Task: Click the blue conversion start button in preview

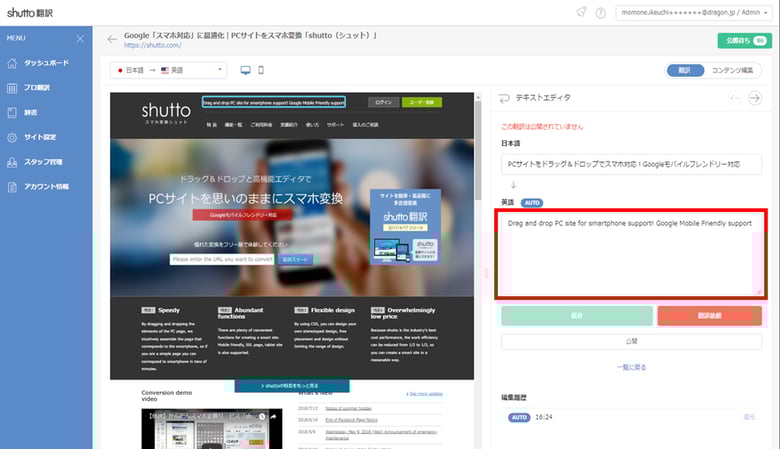Action: (x=295, y=260)
